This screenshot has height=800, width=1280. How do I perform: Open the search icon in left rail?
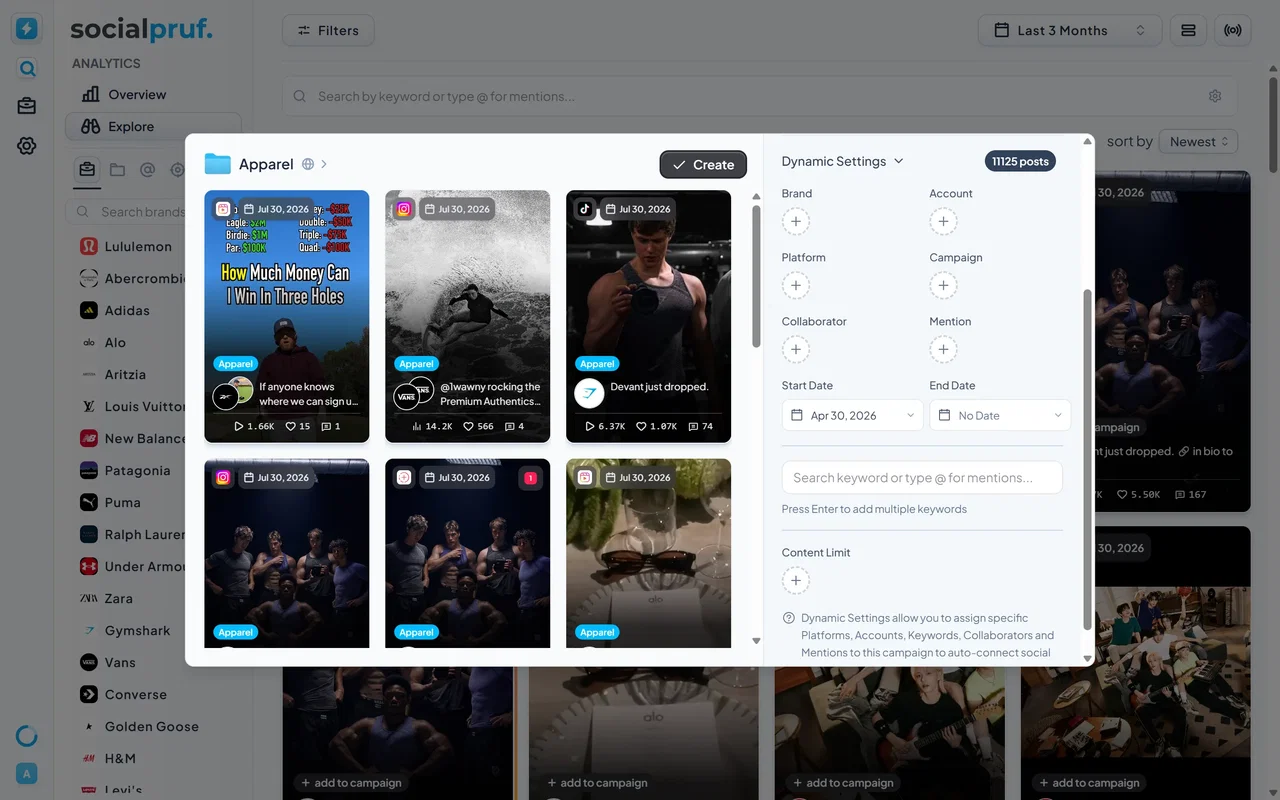point(27,69)
